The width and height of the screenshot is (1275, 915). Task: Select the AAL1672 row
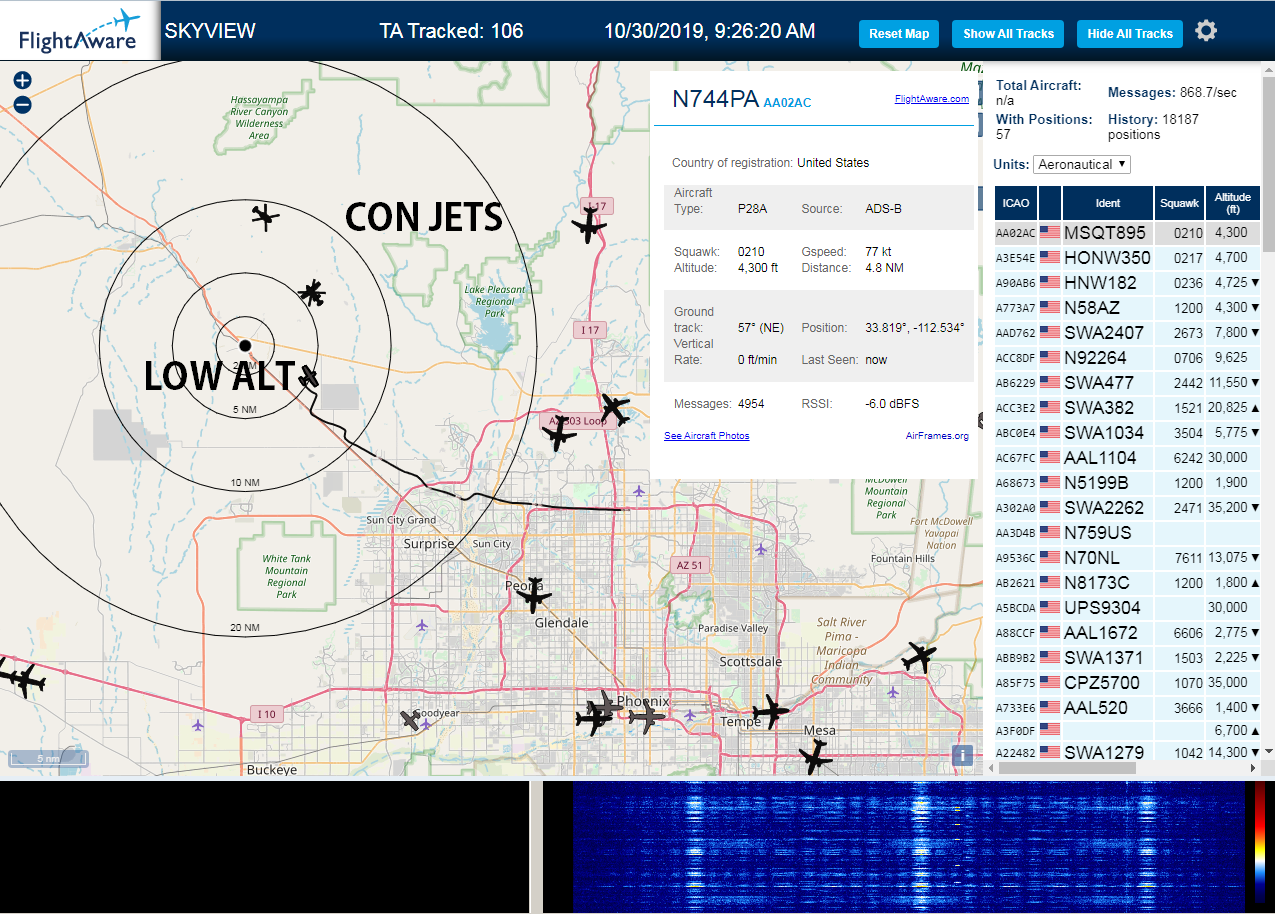point(1128,632)
